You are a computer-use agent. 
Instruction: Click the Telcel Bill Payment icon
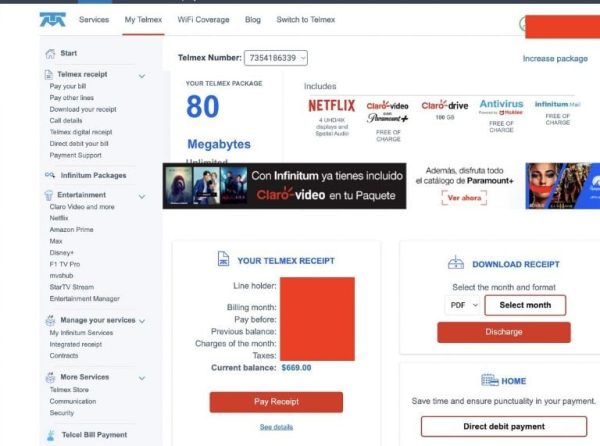point(50,435)
